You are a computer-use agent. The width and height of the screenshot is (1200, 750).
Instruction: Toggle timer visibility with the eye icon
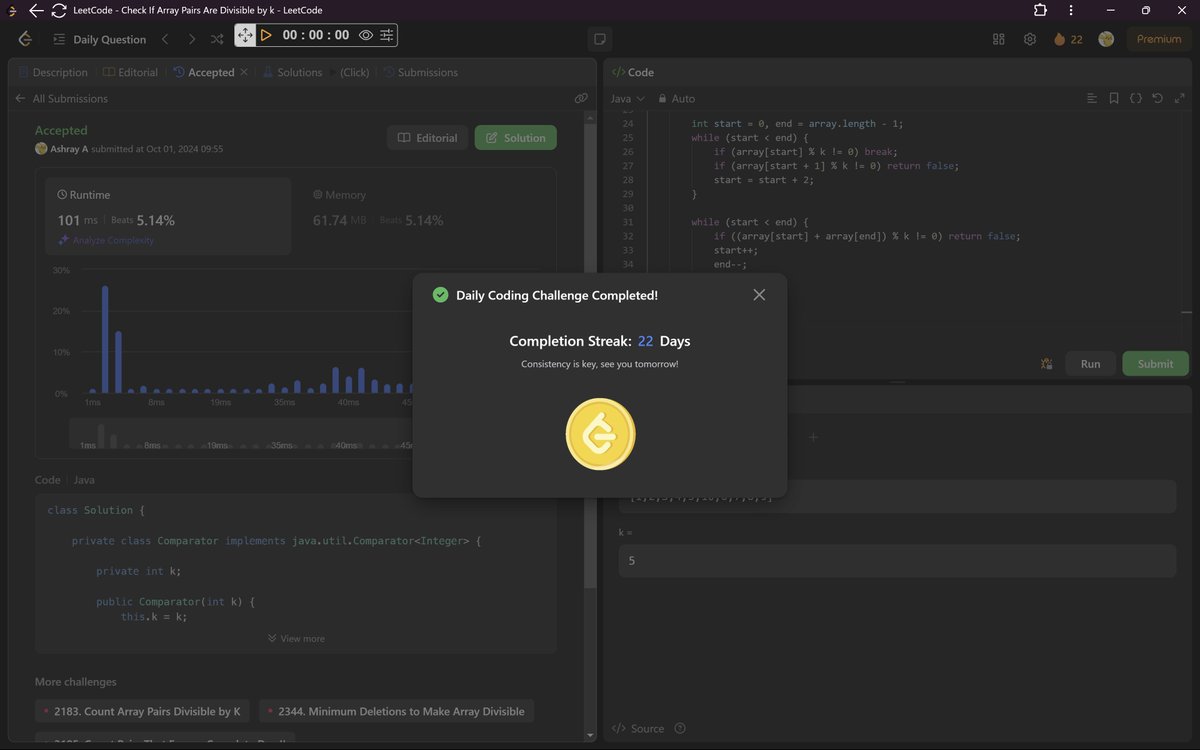point(366,35)
